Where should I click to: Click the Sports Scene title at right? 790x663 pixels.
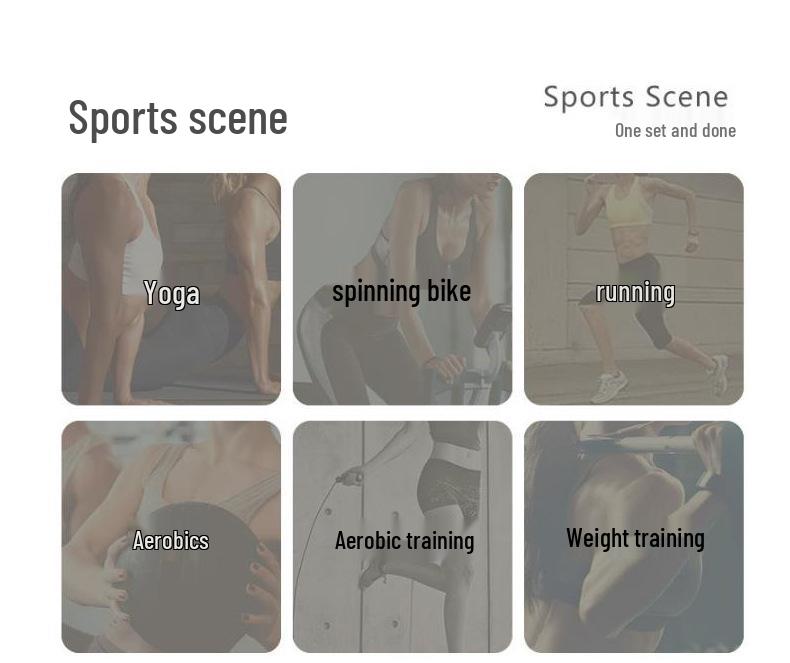click(x=636, y=97)
